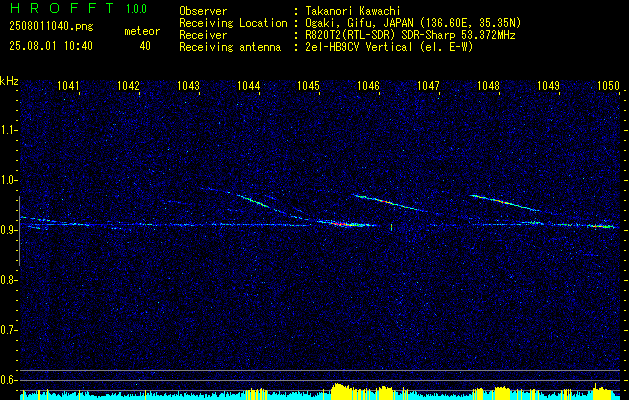Click the meteor echo streak near 1044
The image size is (629, 400).
click(253, 200)
